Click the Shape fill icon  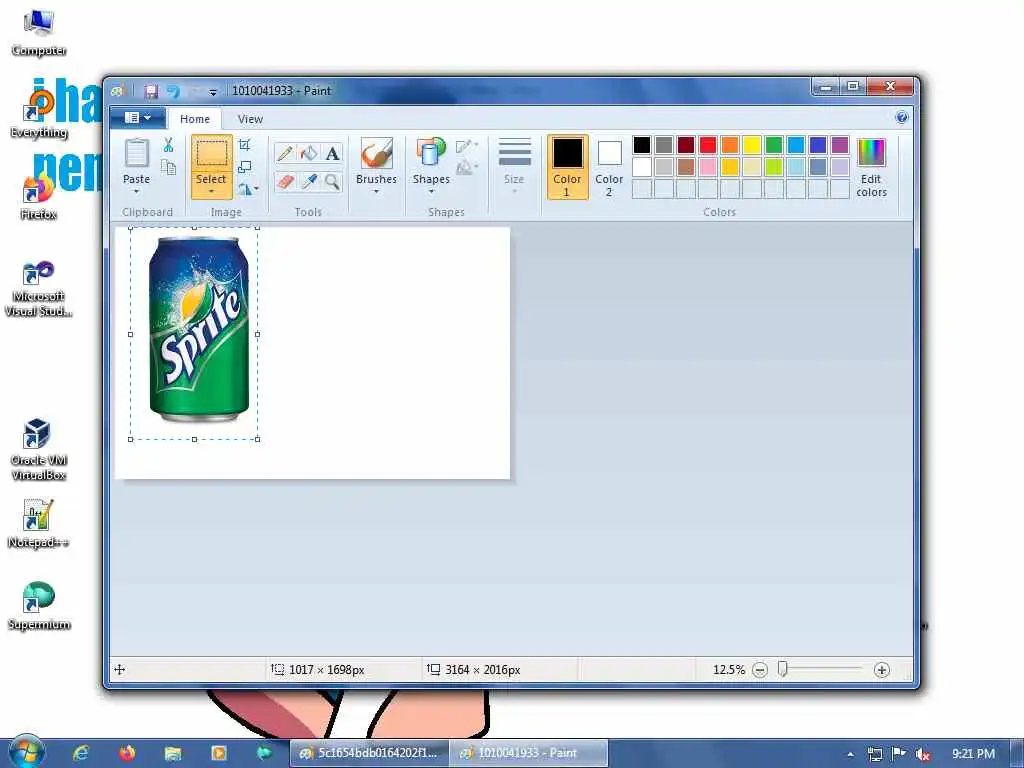click(464, 168)
